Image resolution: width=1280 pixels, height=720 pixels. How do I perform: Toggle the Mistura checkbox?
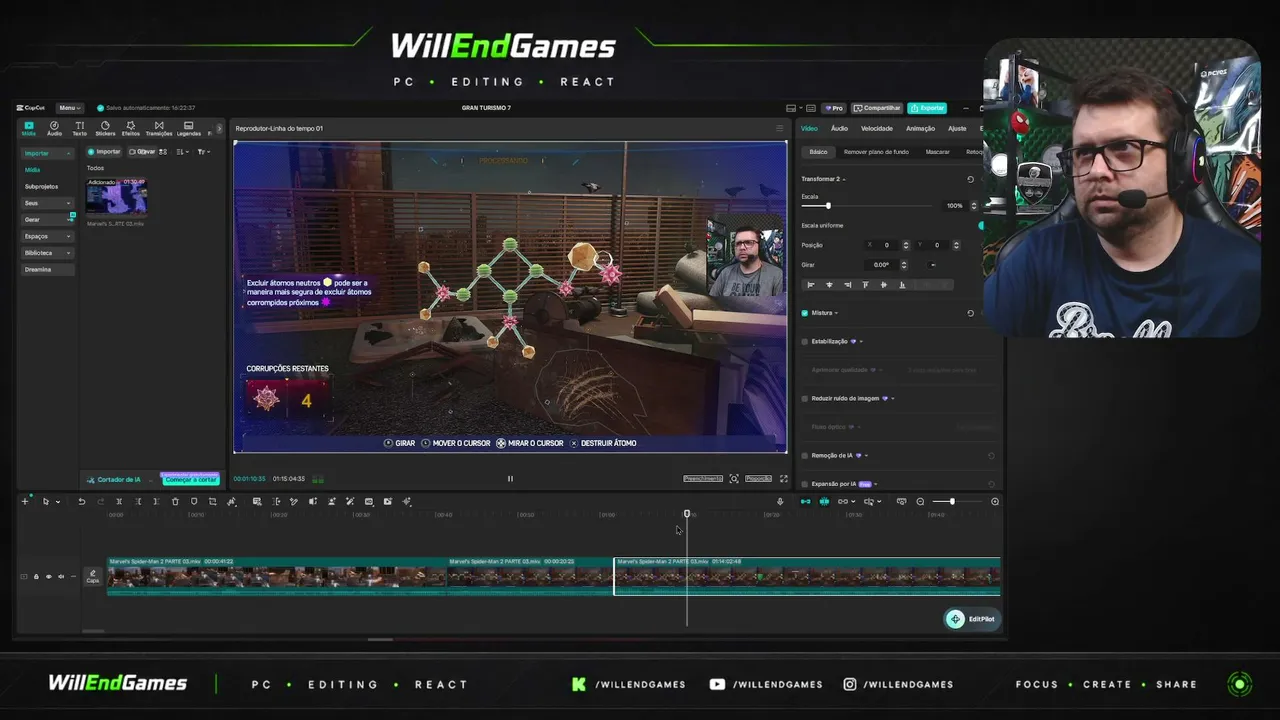point(805,313)
